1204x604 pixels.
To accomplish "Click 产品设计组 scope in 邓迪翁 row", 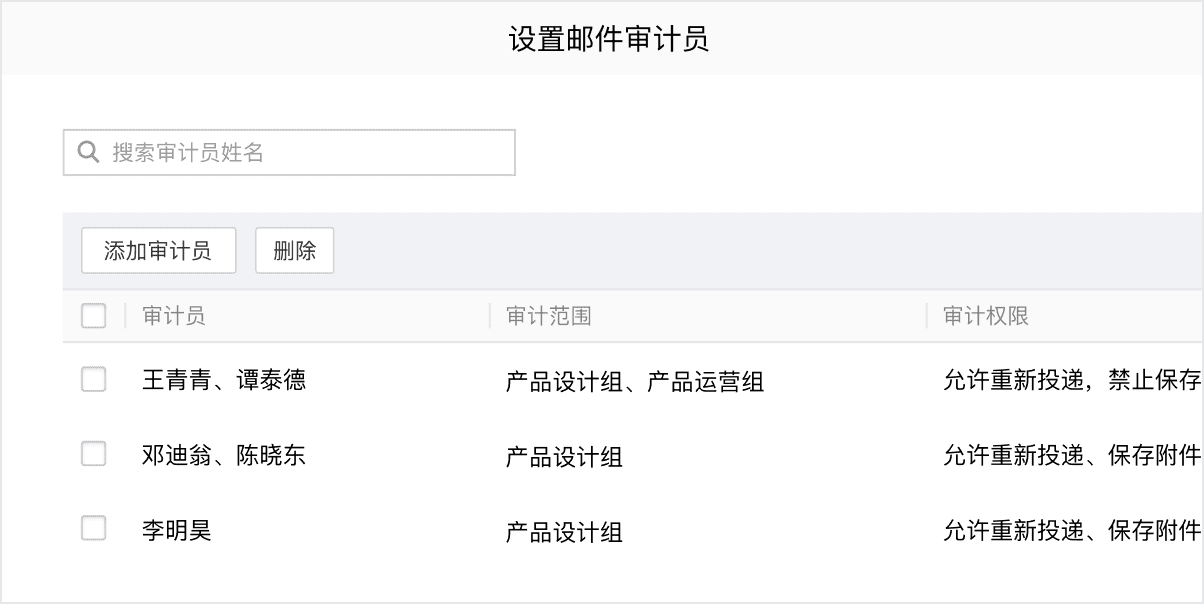I will coord(565,456).
